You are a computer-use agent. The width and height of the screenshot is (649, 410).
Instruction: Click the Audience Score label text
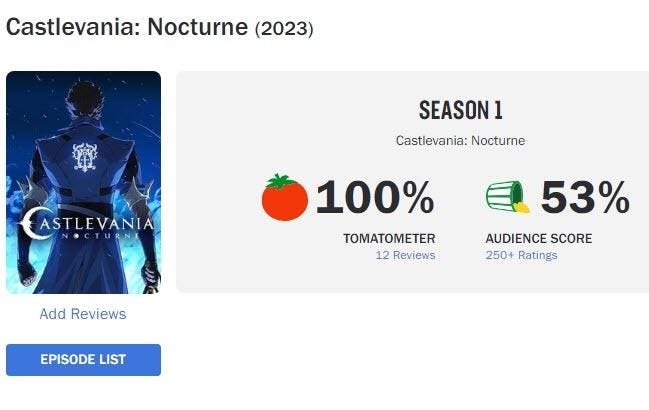pyautogui.click(x=538, y=238)
